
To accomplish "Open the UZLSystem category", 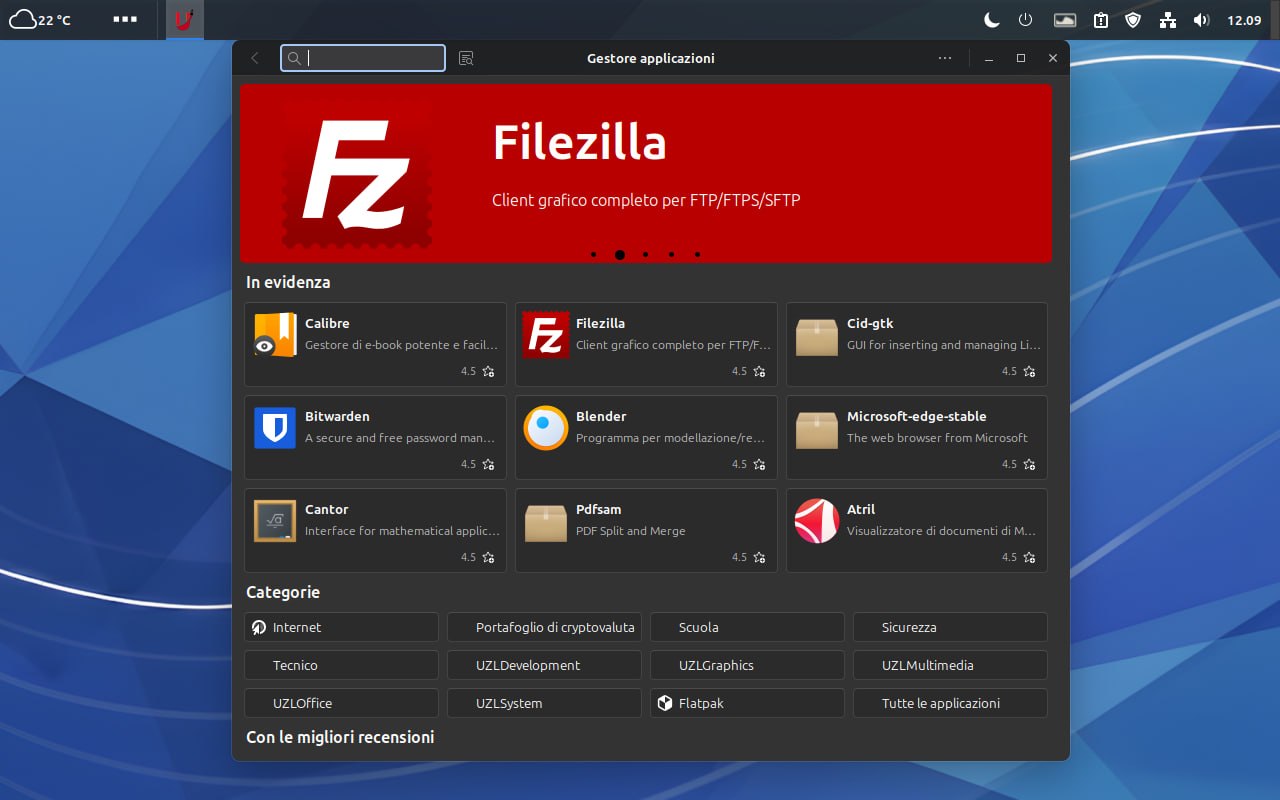I will coord(544,703).
